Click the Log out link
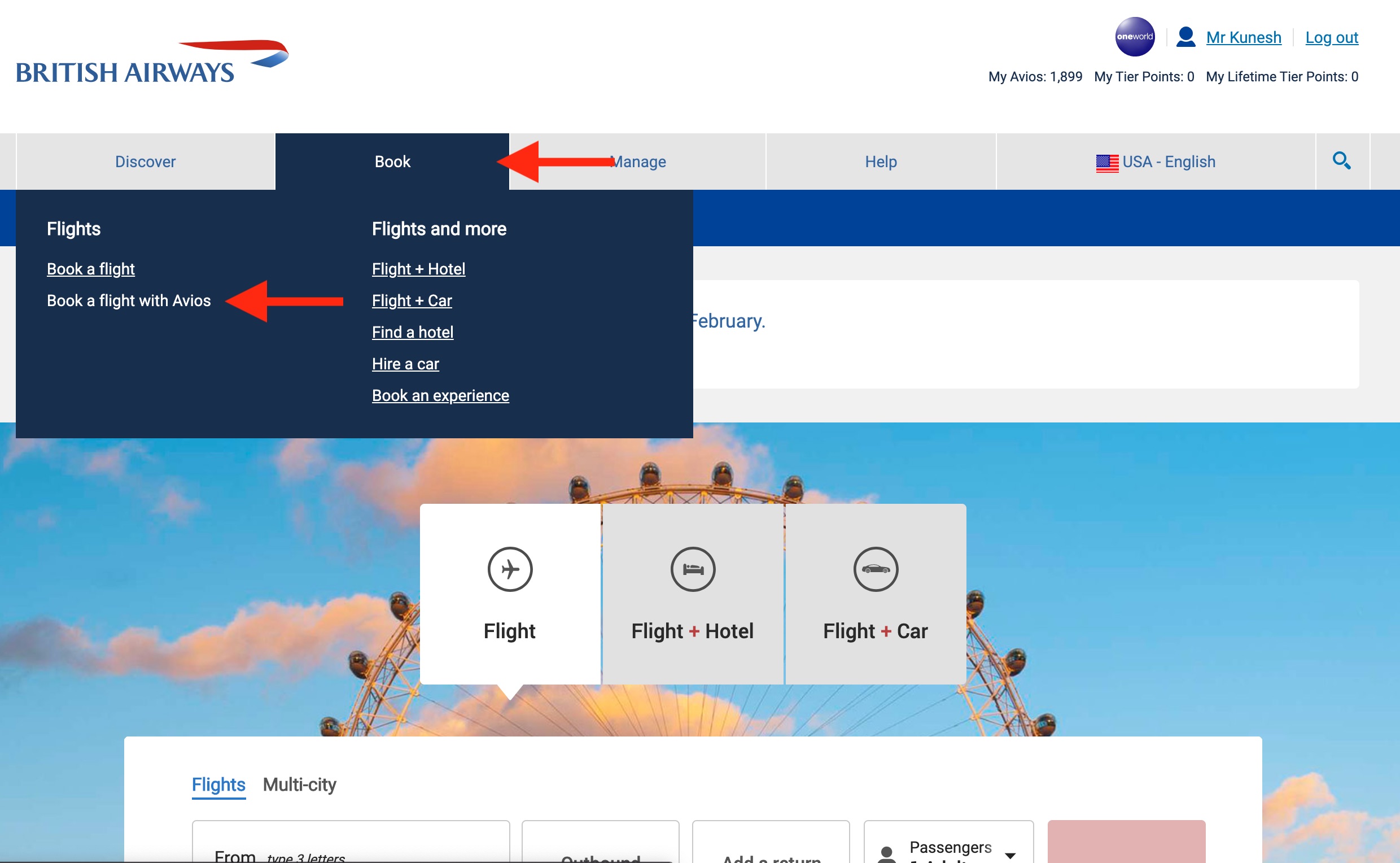1400x863 pixels. pyautogui.click(x=1332, y=38)
